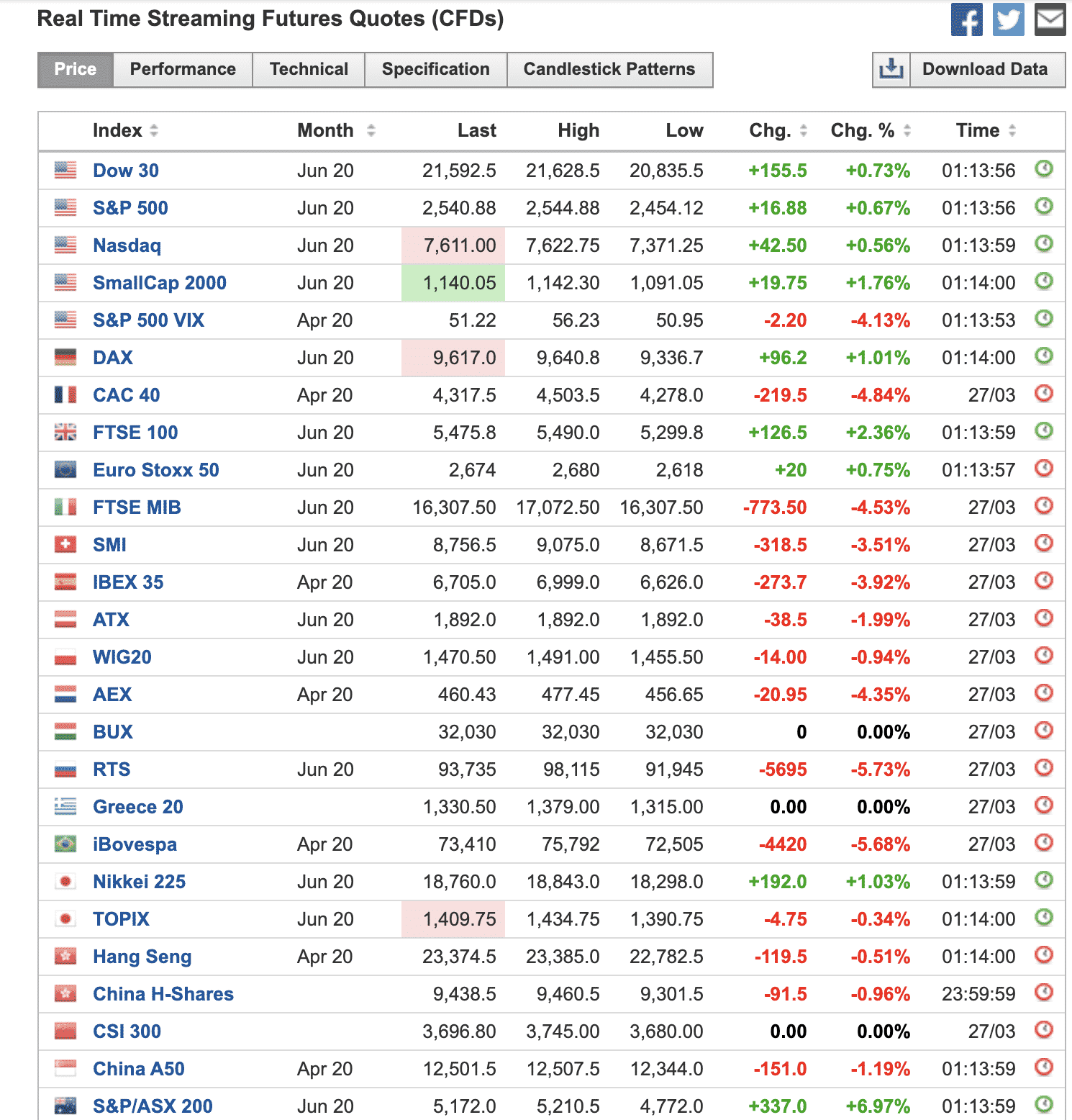Open the CSI 300 link
The image size is (1072, 1120).
[x=127, y=1031]
